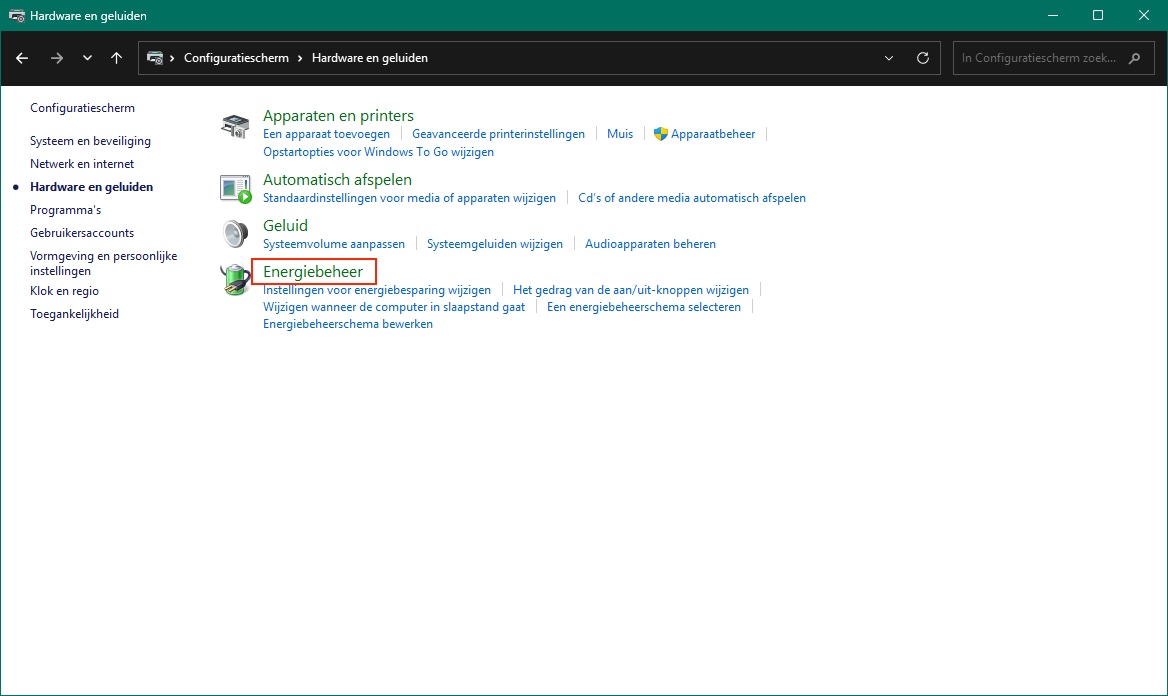Open the Energiebeheer heading link
Image resolution: width=1168 pixels, height=696 pixels.
point(313,271)
